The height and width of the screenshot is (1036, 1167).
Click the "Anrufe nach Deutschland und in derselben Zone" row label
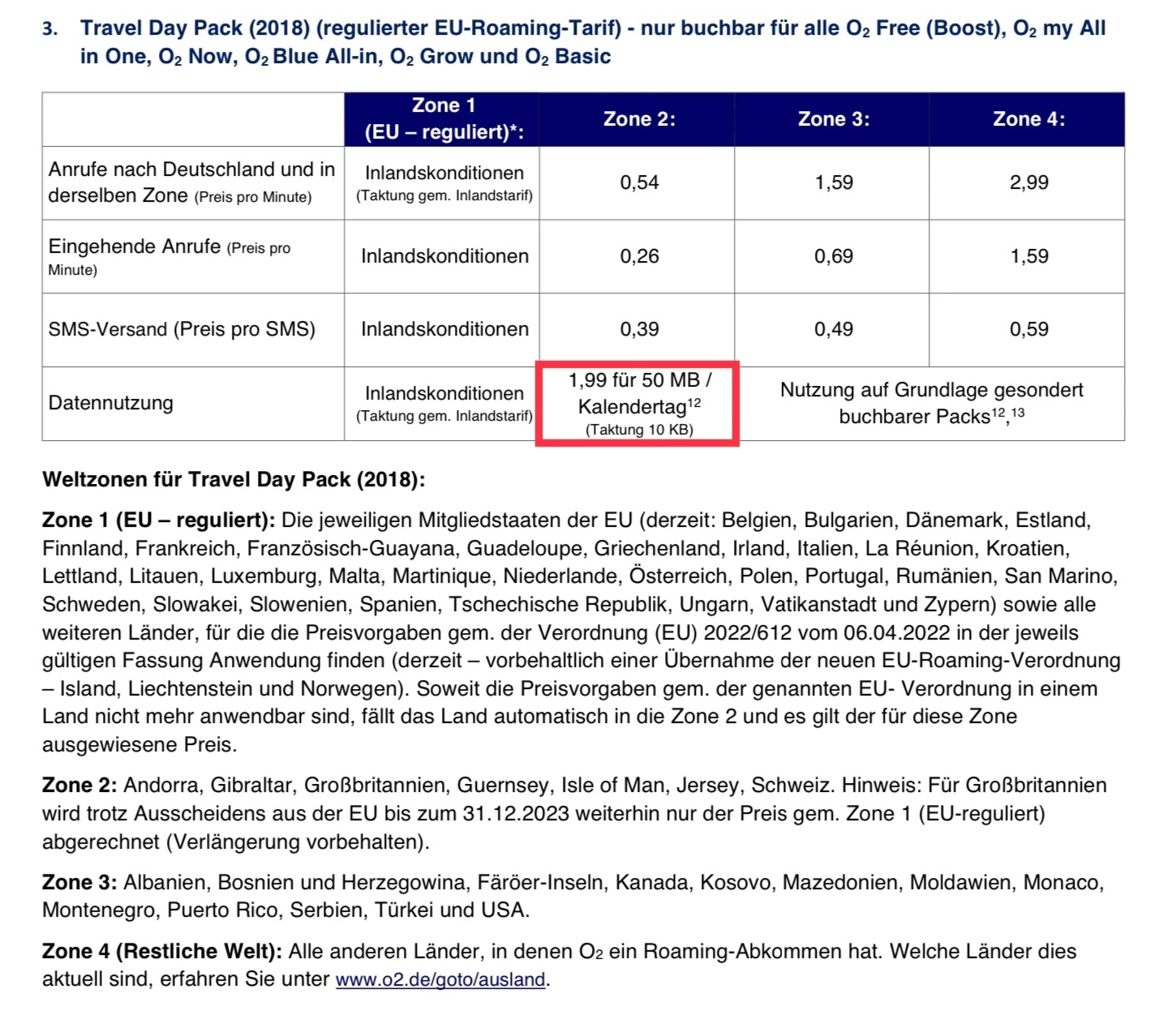coord(191,182)
